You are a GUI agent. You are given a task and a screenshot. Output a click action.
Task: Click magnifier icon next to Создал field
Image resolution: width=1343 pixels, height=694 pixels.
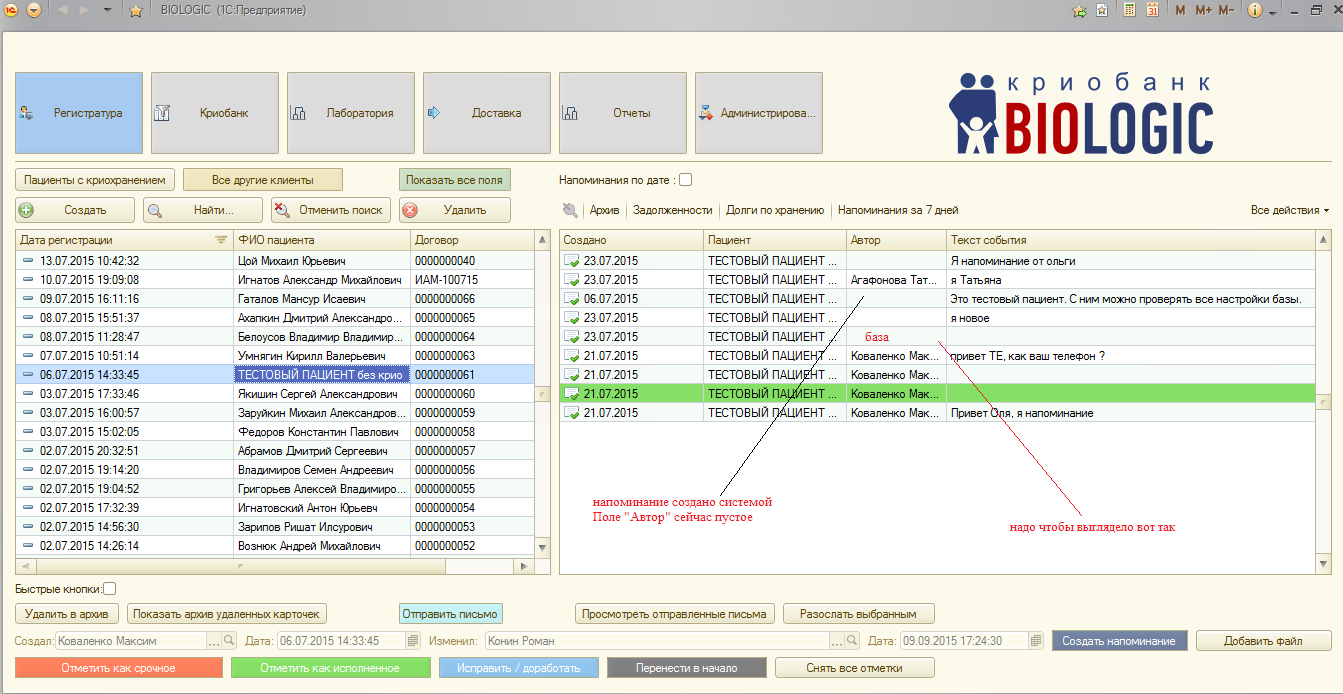[229, 641]
